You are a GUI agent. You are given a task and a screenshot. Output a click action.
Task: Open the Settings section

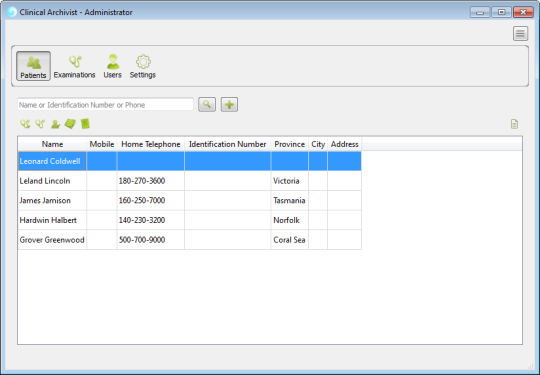click(143, 66)
